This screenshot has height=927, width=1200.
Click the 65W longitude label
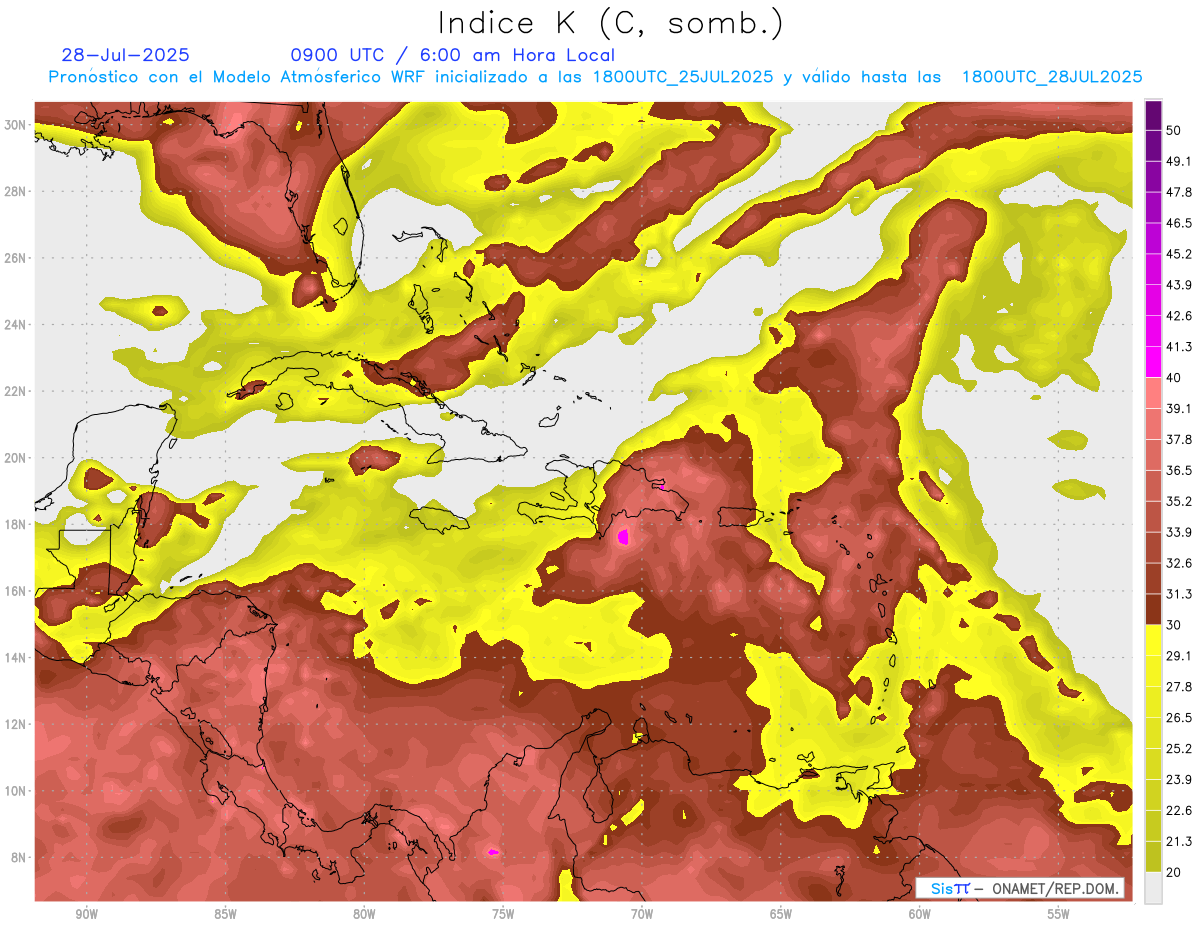coord(781,914)
